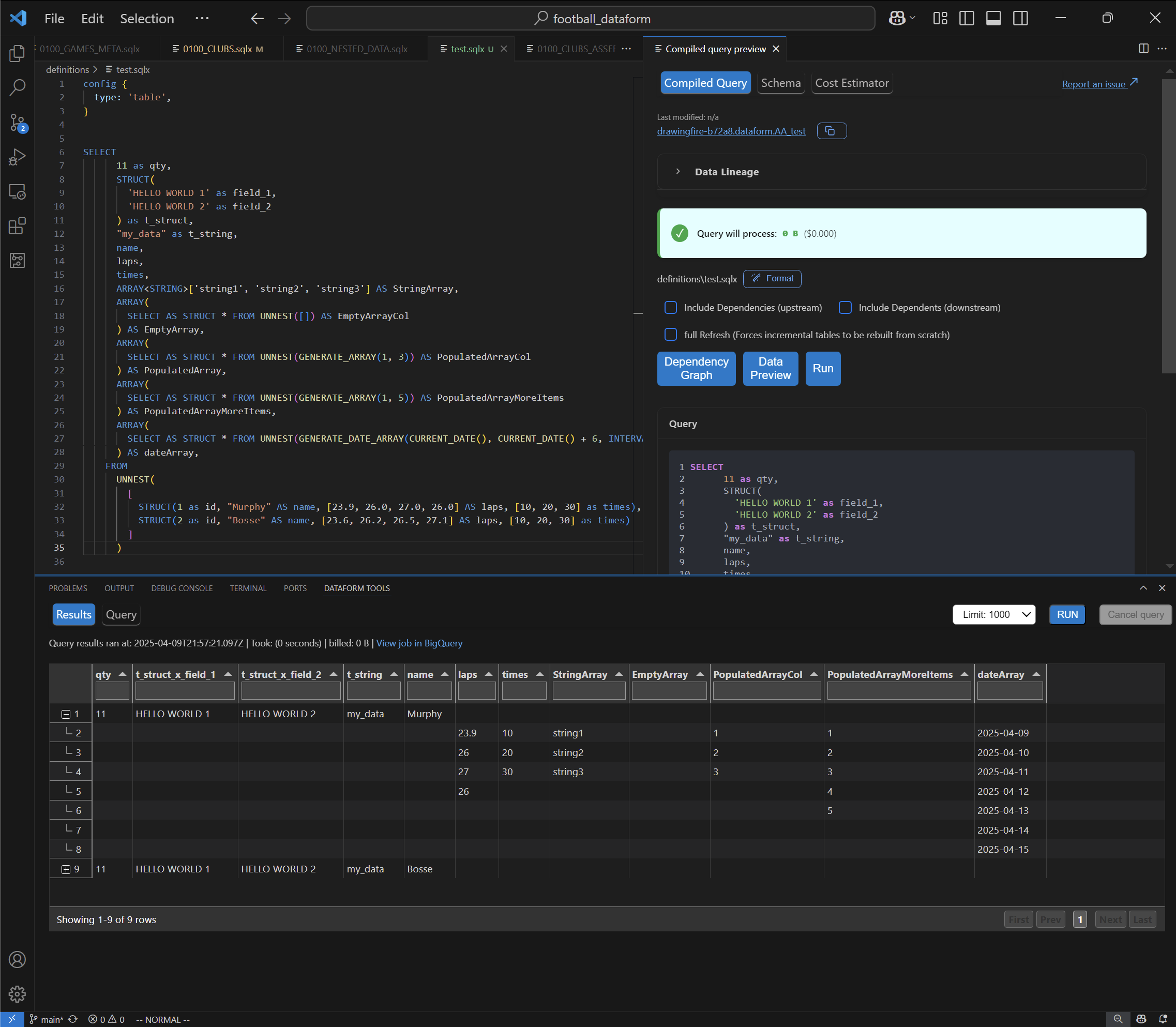Switch to Cost Estimator tab
This screenshot has height=1027, width=1176.
click(x=852, y=83)
